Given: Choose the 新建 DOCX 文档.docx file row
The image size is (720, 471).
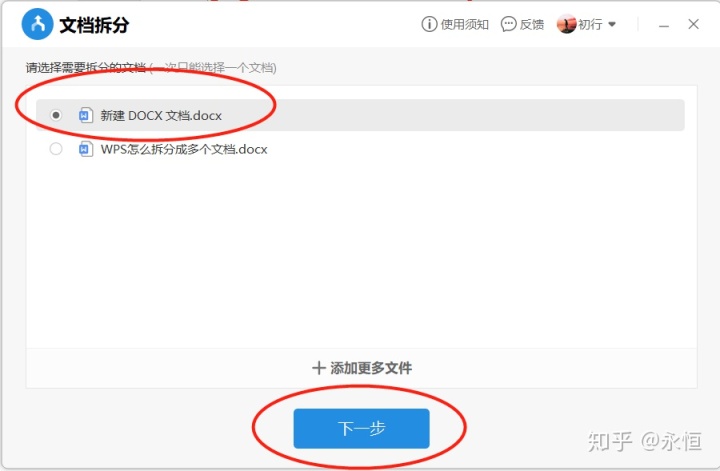Looking at the screenshot, I should pos(360,115).
